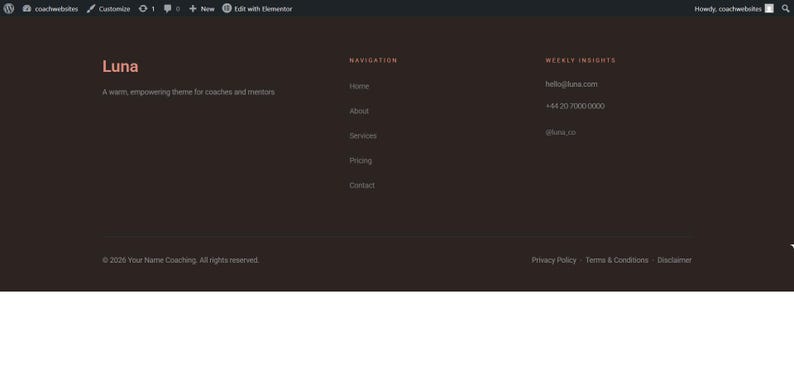Click the WordPress logo icon
The width and height of the screenshot is (794, 375).
[9, 8]
